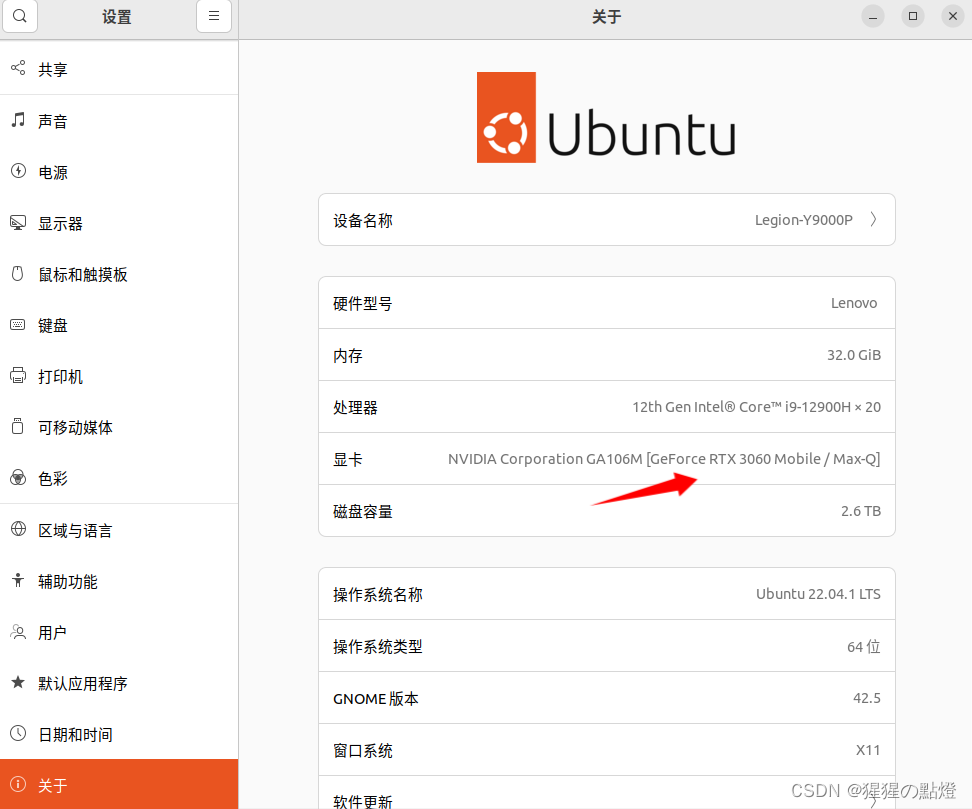
Task: Click the Ubuntu 22.04.1 LTS value
Action: (818, 594)
